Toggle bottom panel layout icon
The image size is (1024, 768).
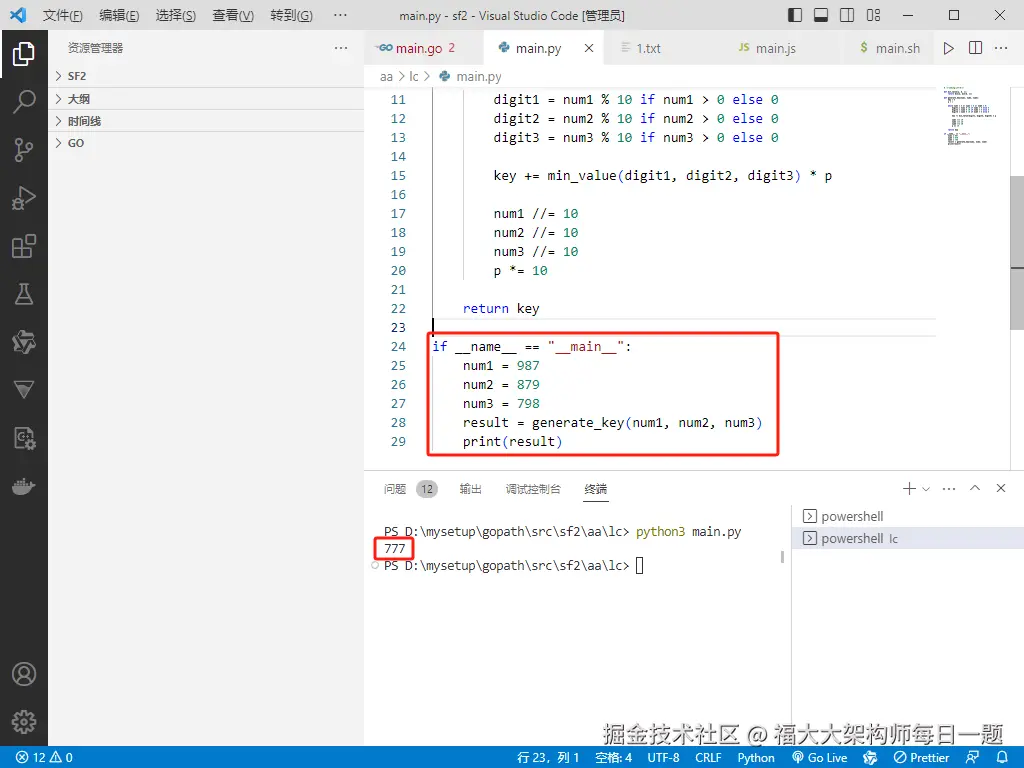pyautogui.click(x=821, y=15)
